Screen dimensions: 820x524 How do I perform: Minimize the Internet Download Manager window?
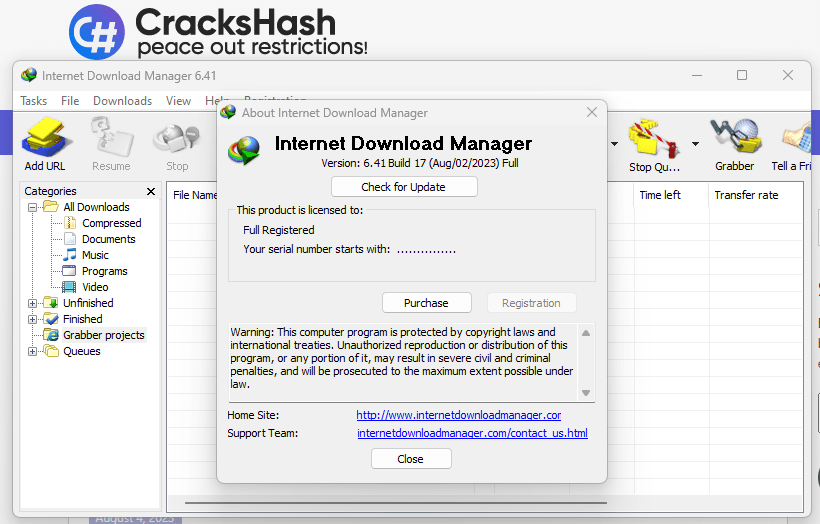(x=697, y=75)
